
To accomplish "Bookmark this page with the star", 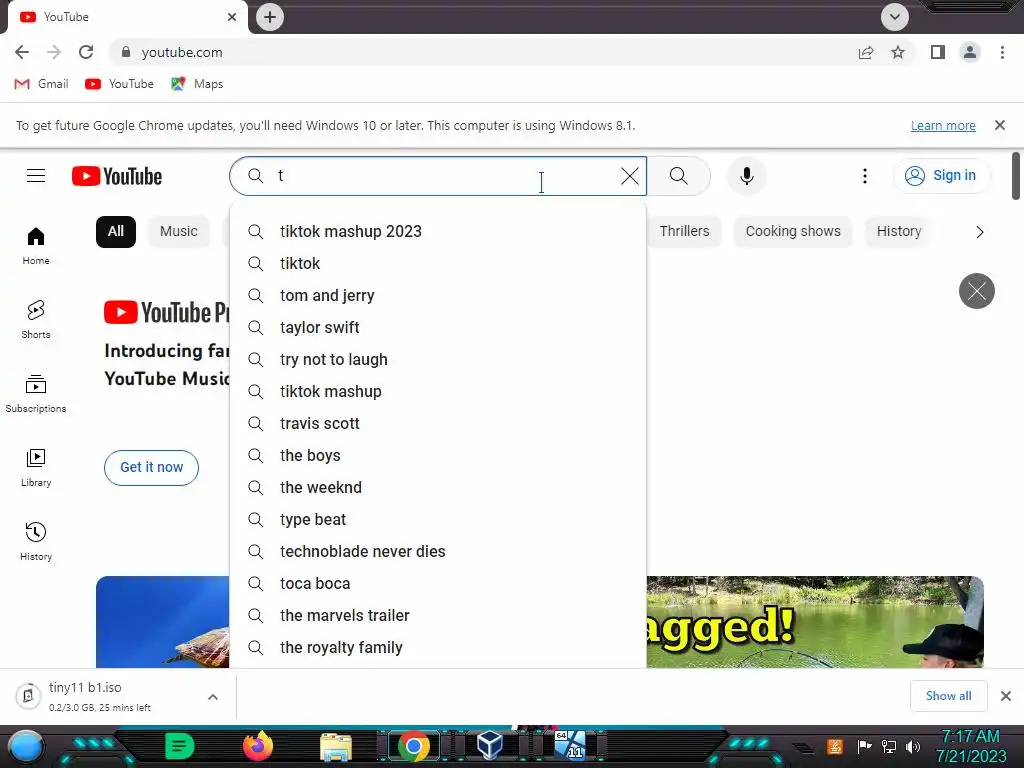I will point(898,52).
